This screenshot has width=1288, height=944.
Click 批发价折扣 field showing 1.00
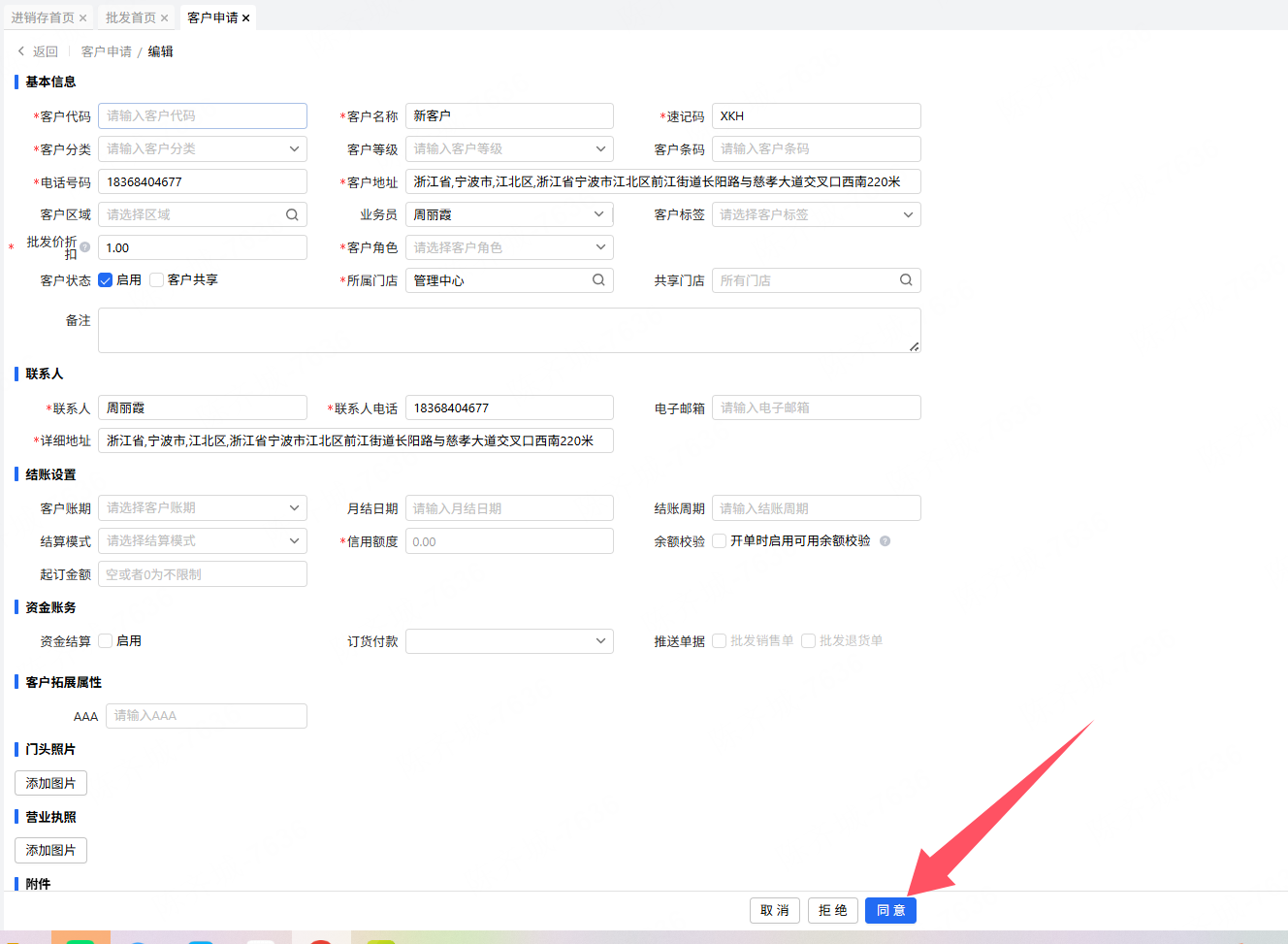(x=203, y=247)
